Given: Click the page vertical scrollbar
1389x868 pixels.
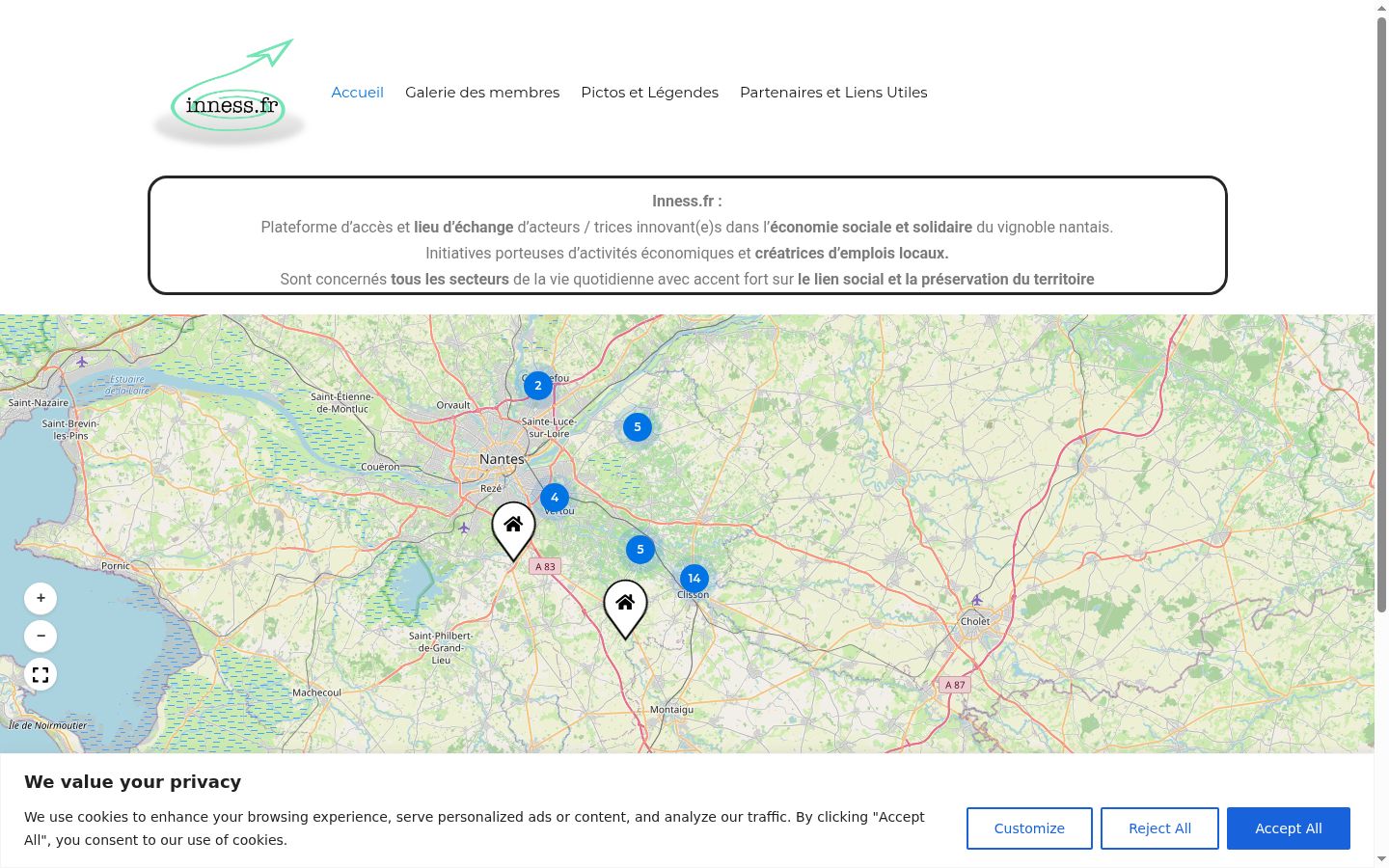Looking at the screenshot, I should [x=1381, y=313].
